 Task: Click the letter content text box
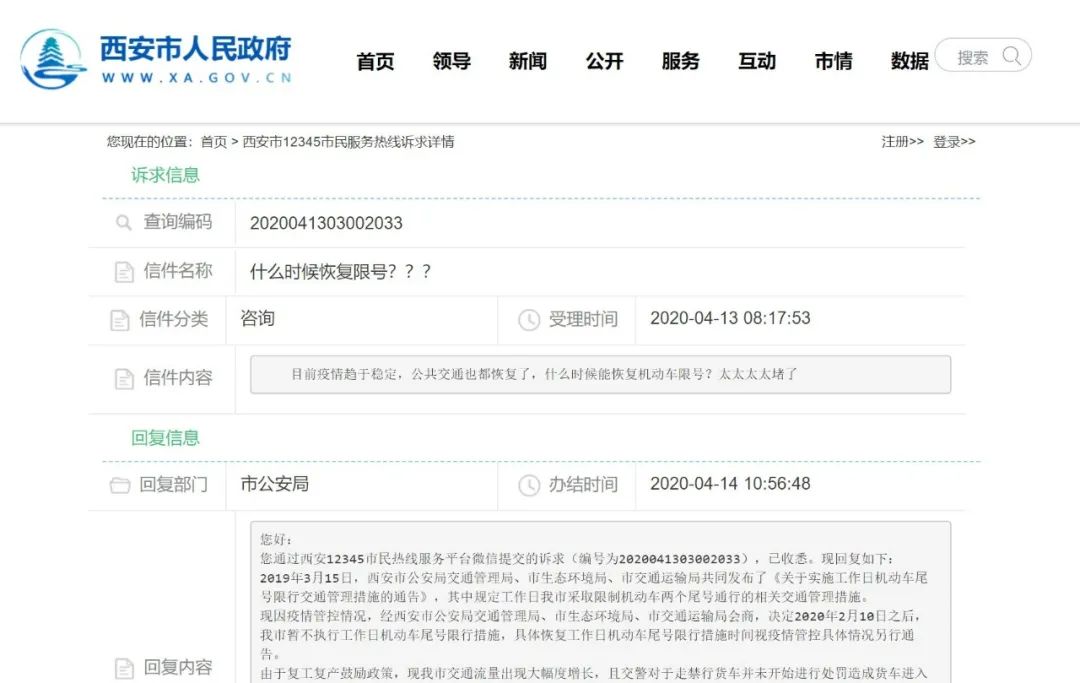click(x=601, y=375)
